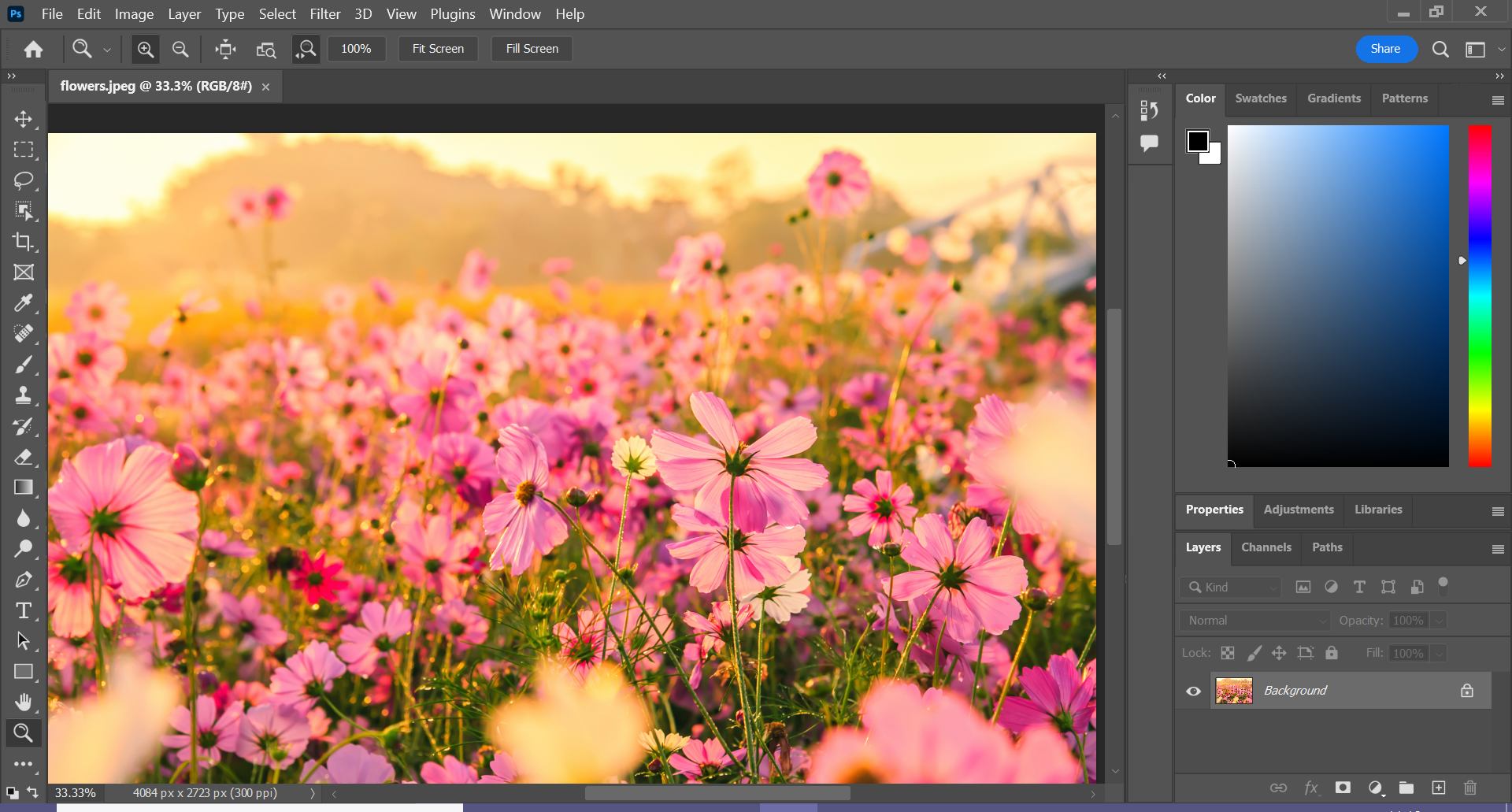This screenshot has height=812, width=1512.
Task: Open the Color panel options menu
Action: [1498, 100]
